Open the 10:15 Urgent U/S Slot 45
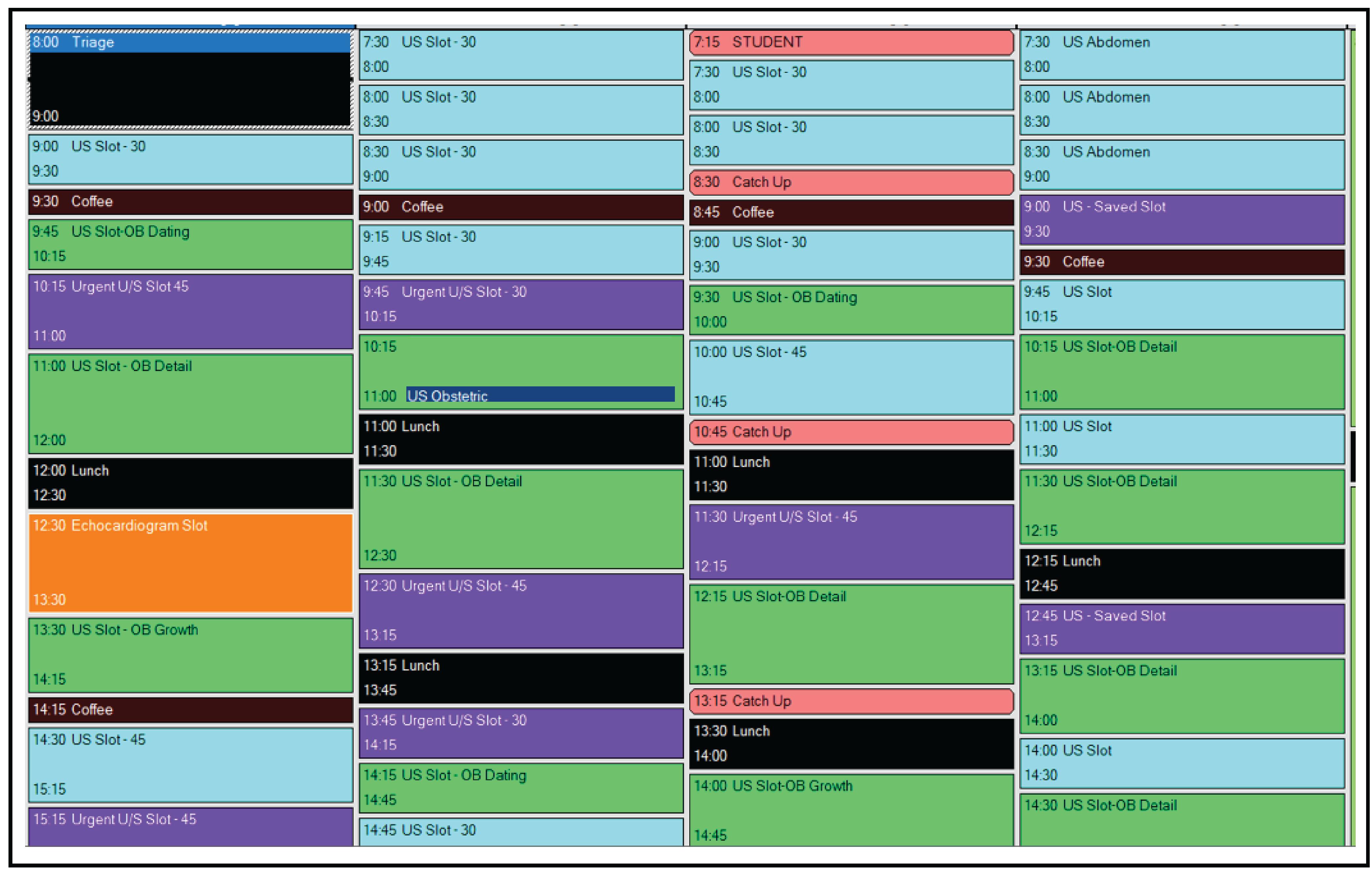The height and width of the screenshot is (874, 1372). click(190, 311)
